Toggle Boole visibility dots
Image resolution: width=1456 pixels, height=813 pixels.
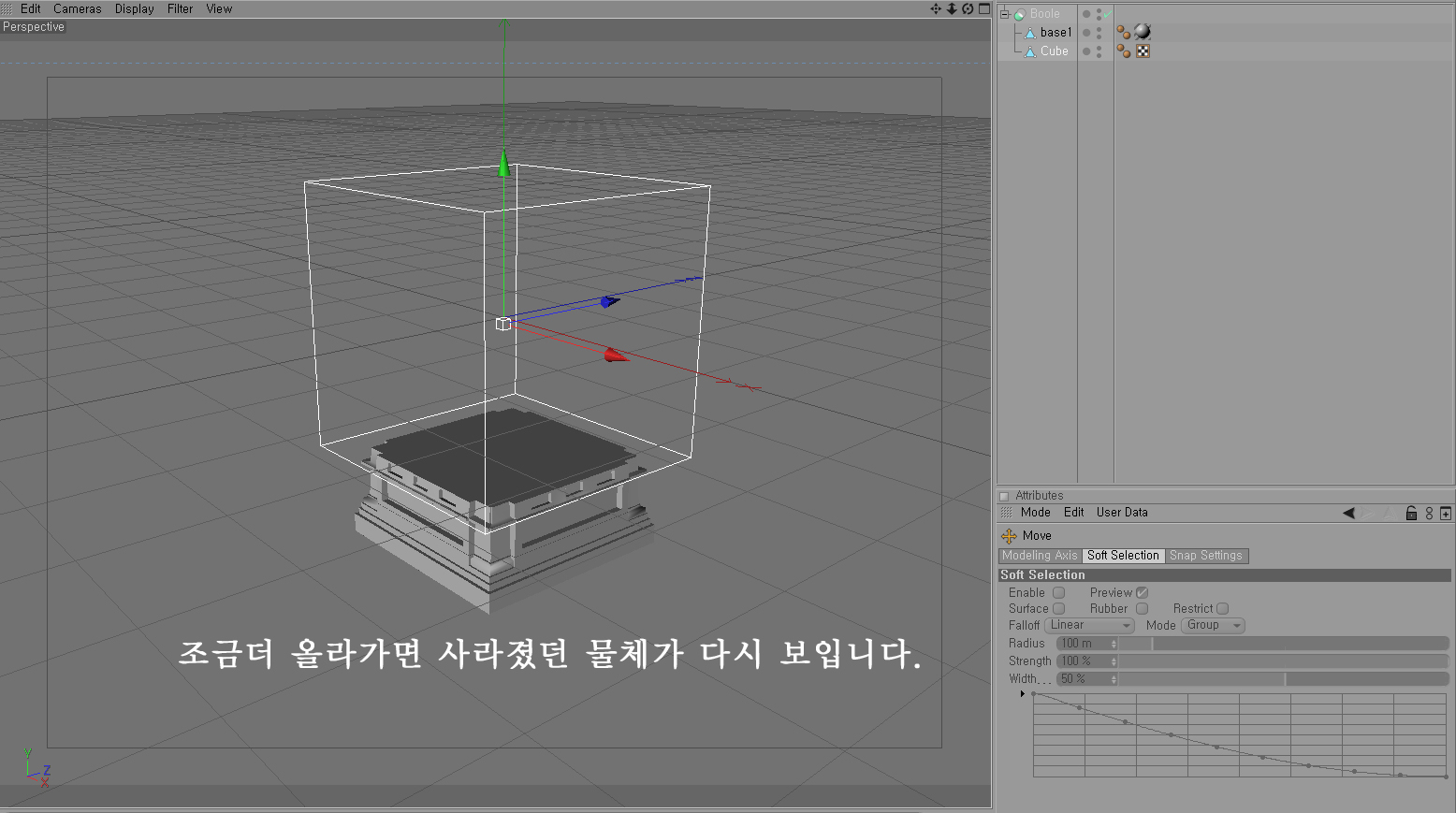(1099, 14)
